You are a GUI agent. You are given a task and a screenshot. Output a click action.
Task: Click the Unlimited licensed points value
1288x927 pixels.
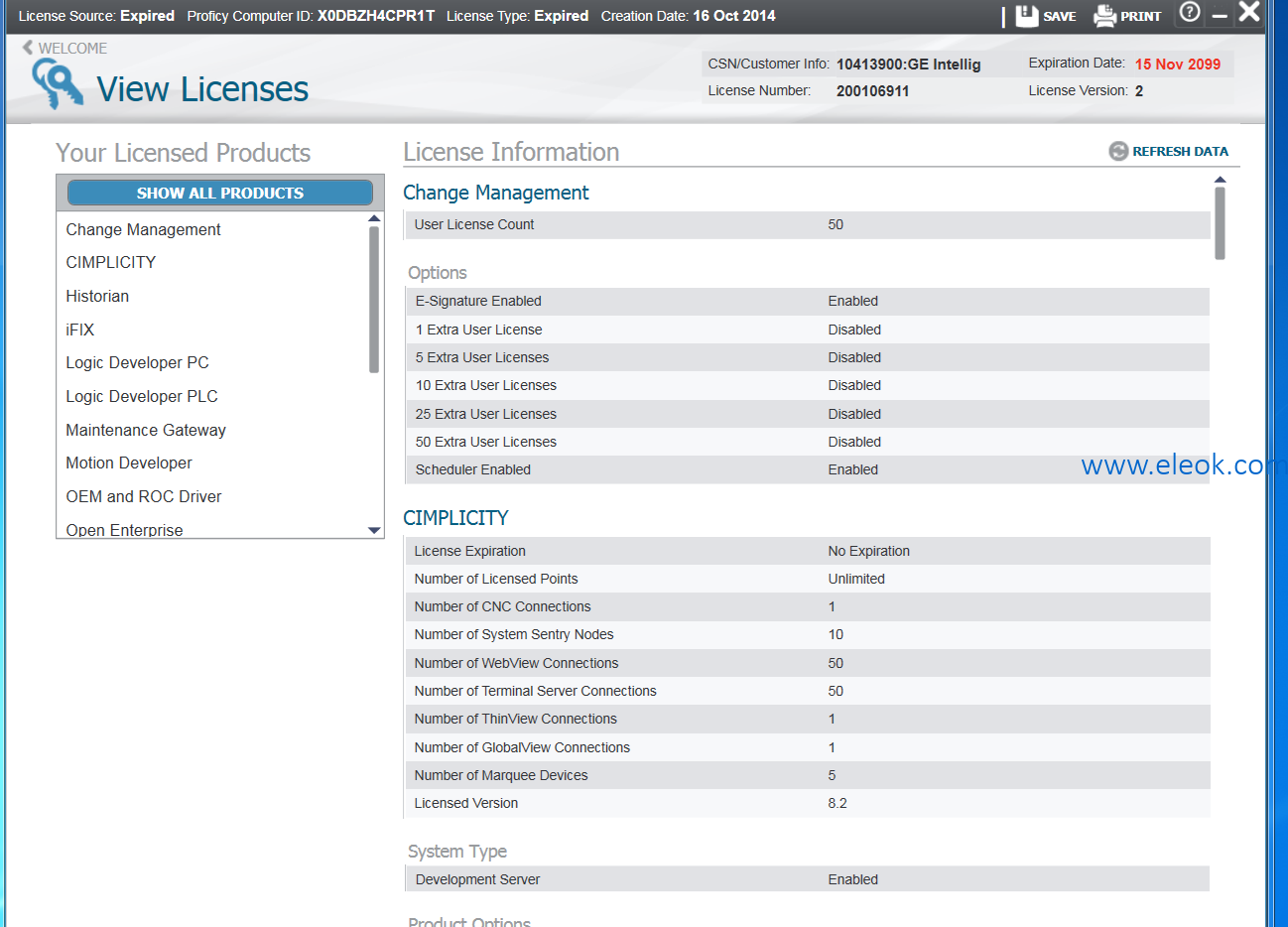click(x=856, y=579)
